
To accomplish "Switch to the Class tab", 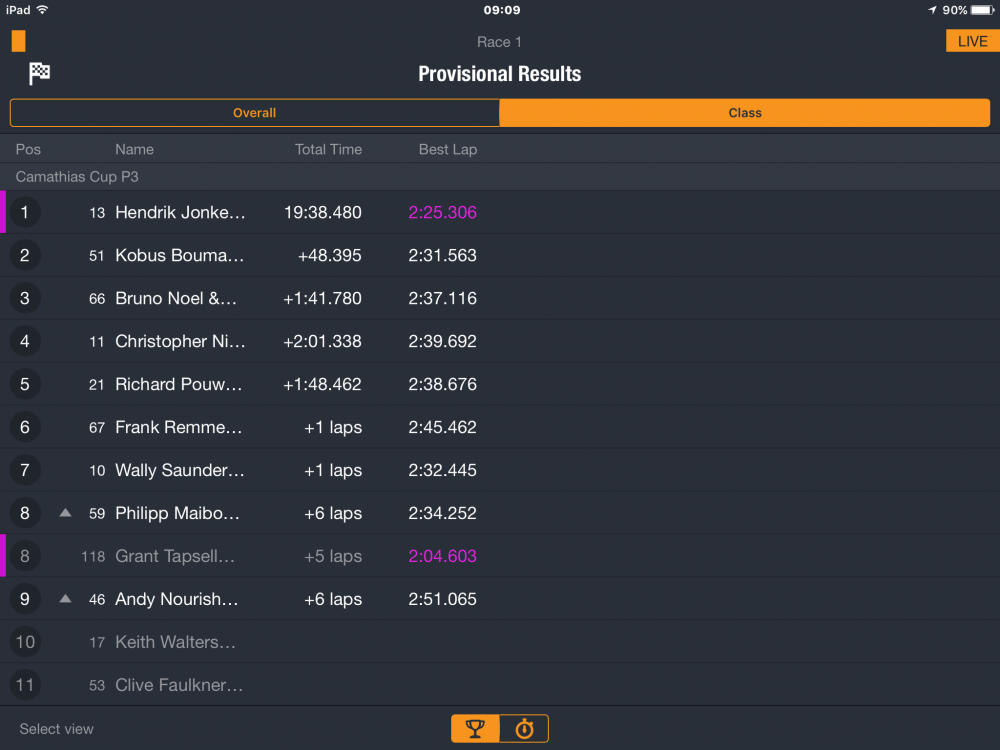I will coord(745,113).
